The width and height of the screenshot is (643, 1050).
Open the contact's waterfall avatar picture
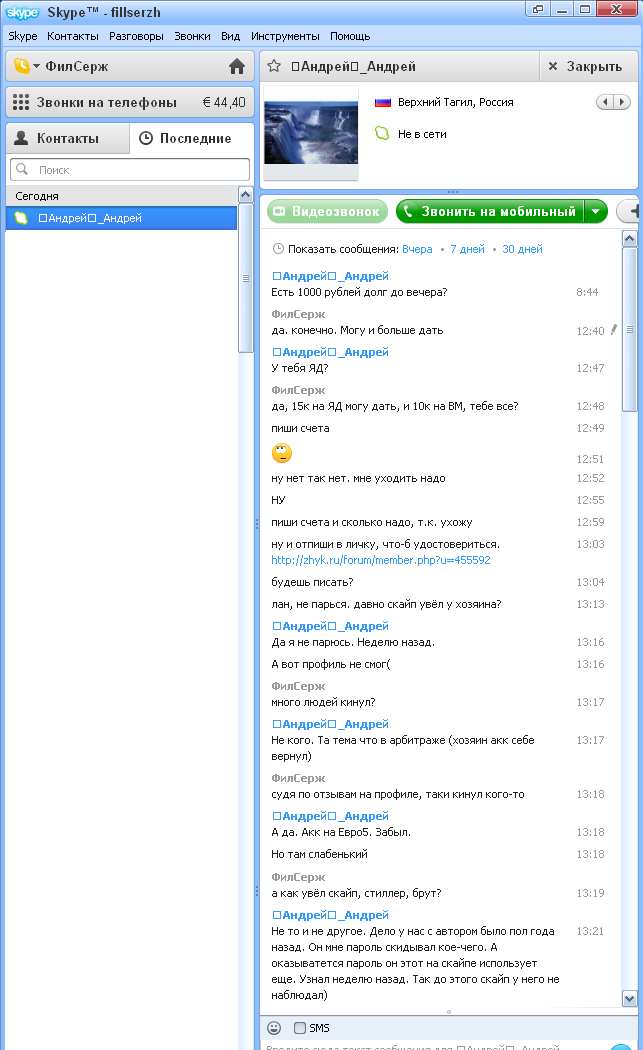tap(311, 133)
